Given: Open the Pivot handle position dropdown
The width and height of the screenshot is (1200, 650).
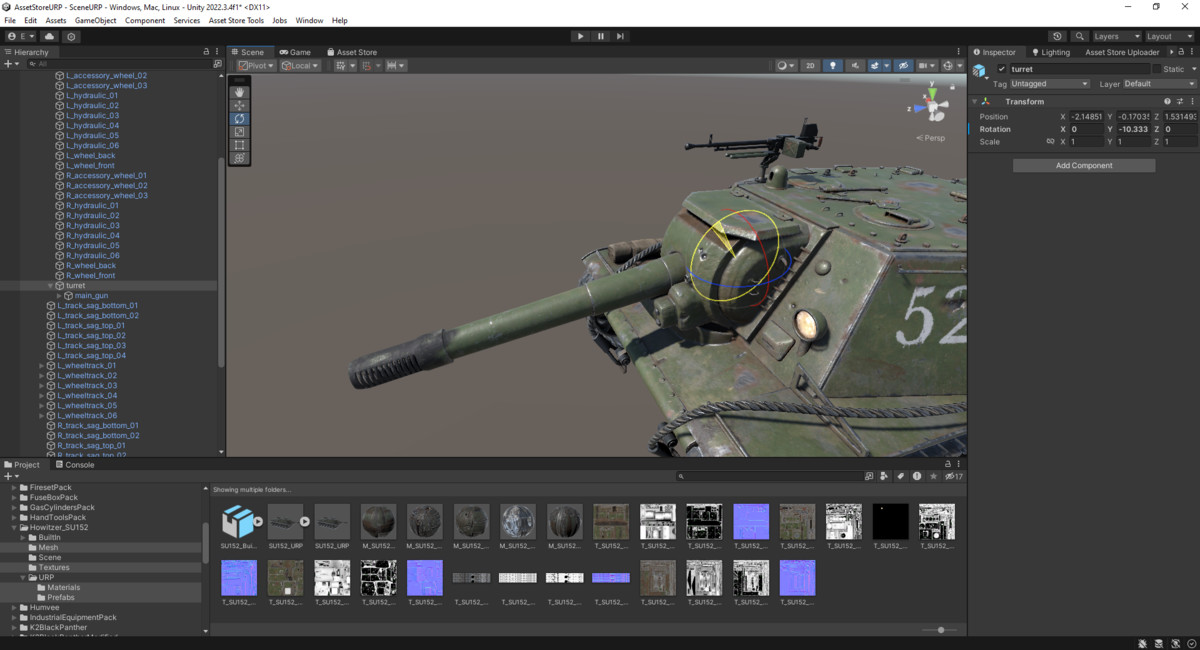Looking at the screenshot, I should pyautogui.click(x=257, y=65).
